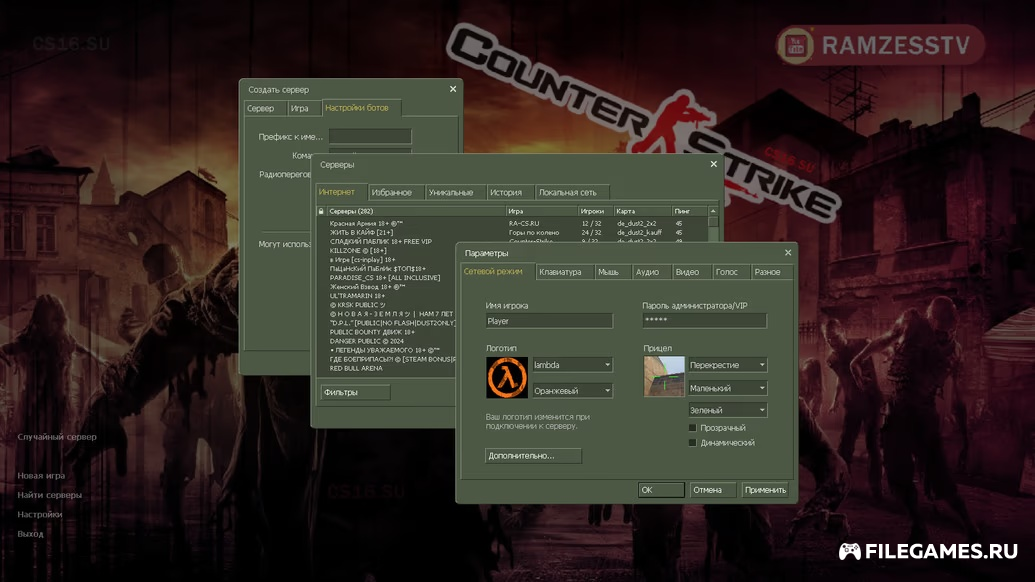Click the lock icon column header in Серверы
Viewport: 1035px width, 582px height.
[x=321, y=211]
